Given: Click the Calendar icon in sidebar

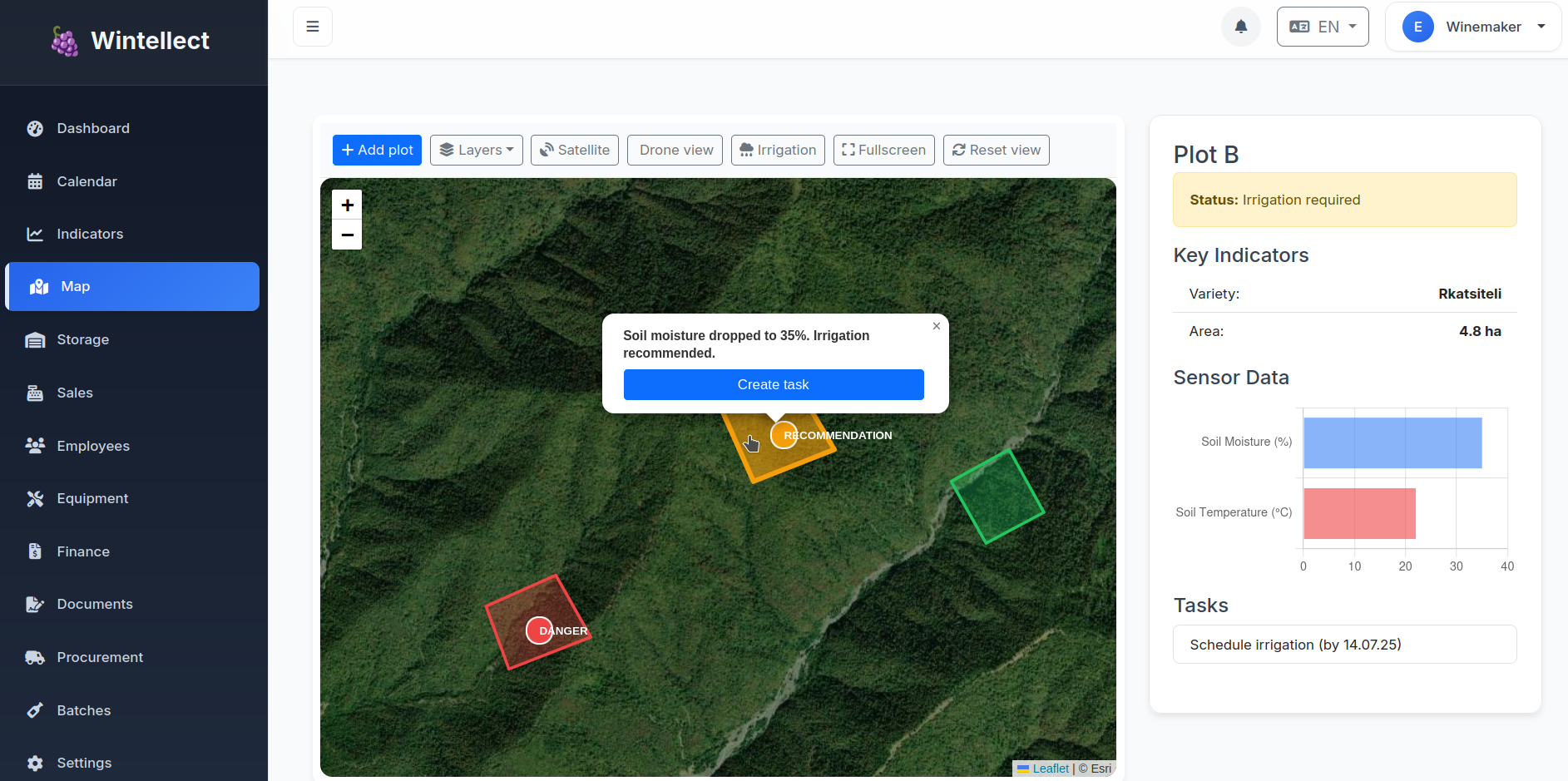Looking at the screenshot, I should 35,180.
